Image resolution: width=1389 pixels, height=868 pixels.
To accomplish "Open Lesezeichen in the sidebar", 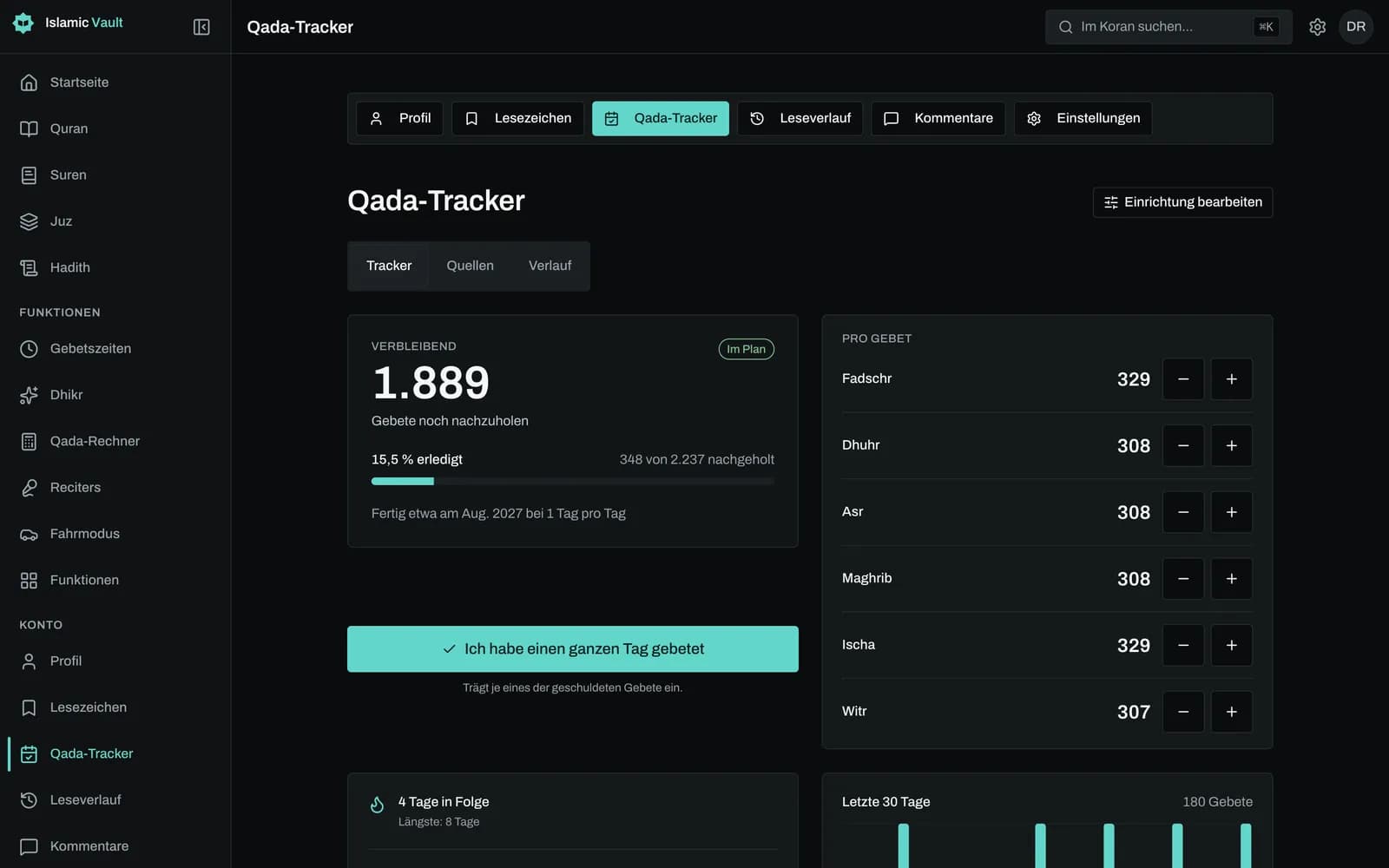I will coord(115,707).
